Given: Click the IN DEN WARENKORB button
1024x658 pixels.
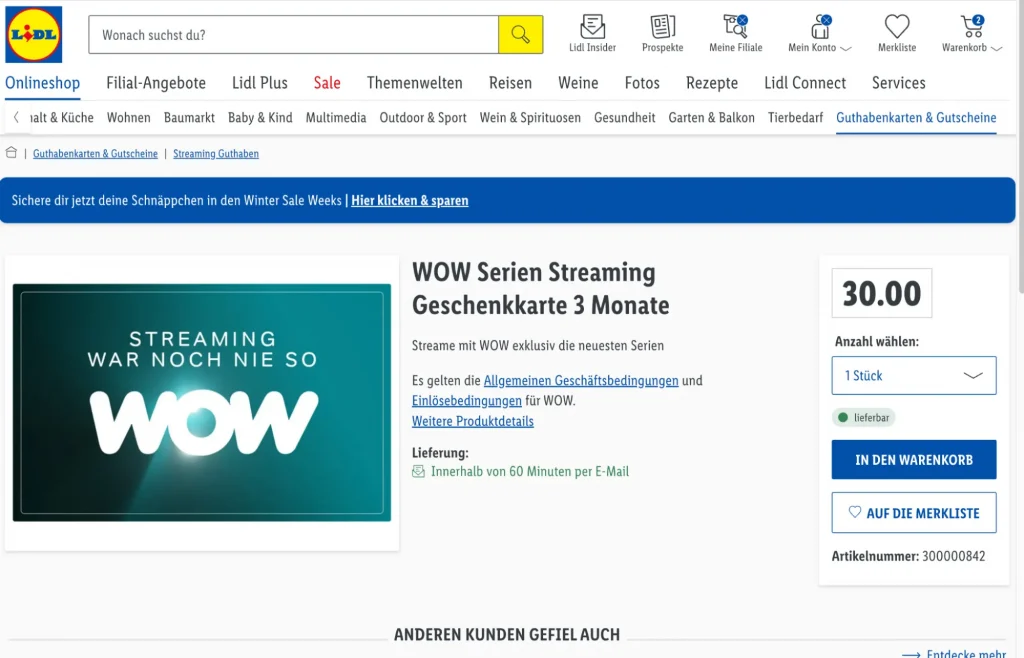Looking at the screenshot, I should pos(914,460).
